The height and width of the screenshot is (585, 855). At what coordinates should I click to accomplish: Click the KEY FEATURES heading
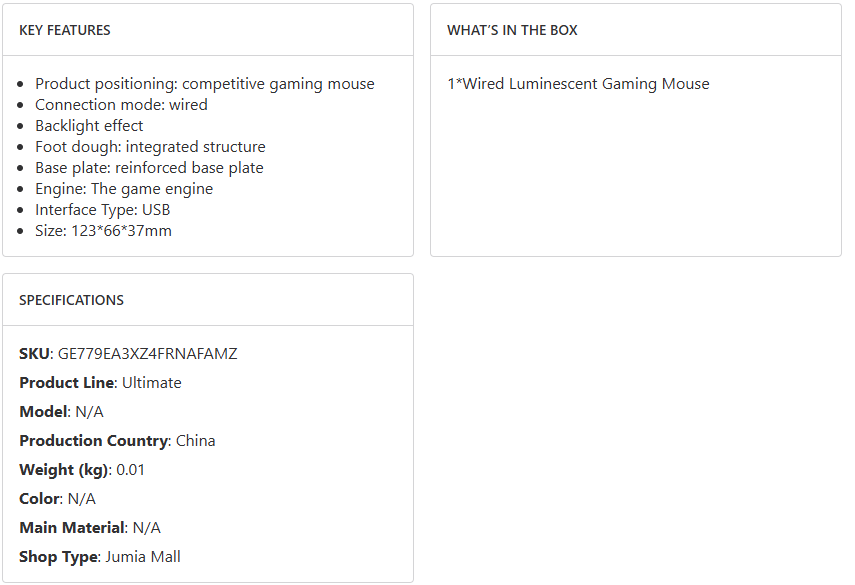[65, 30]
